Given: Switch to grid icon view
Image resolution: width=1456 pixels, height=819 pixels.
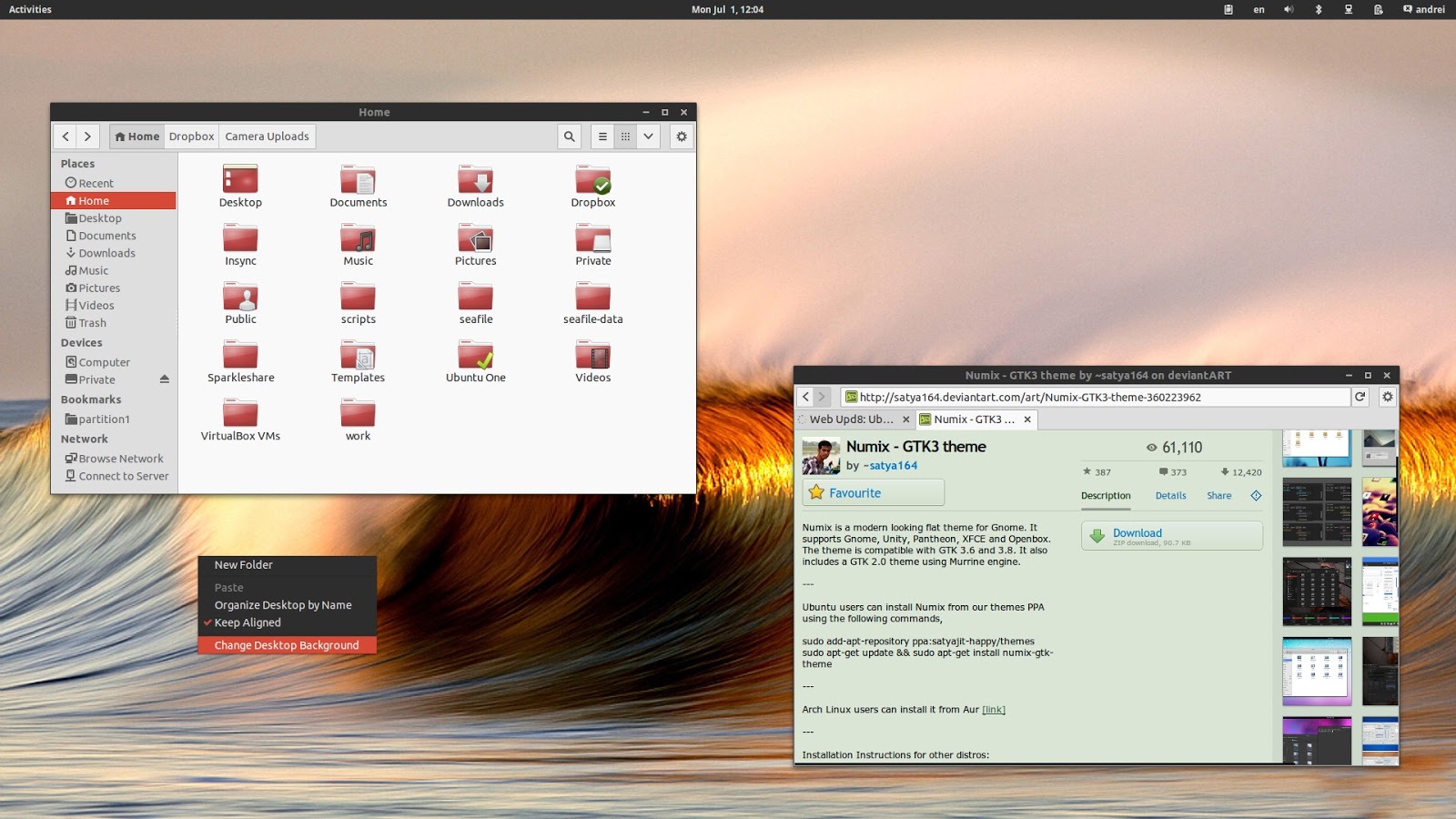Looking at the screenshot, I should (x=625, y=136).
